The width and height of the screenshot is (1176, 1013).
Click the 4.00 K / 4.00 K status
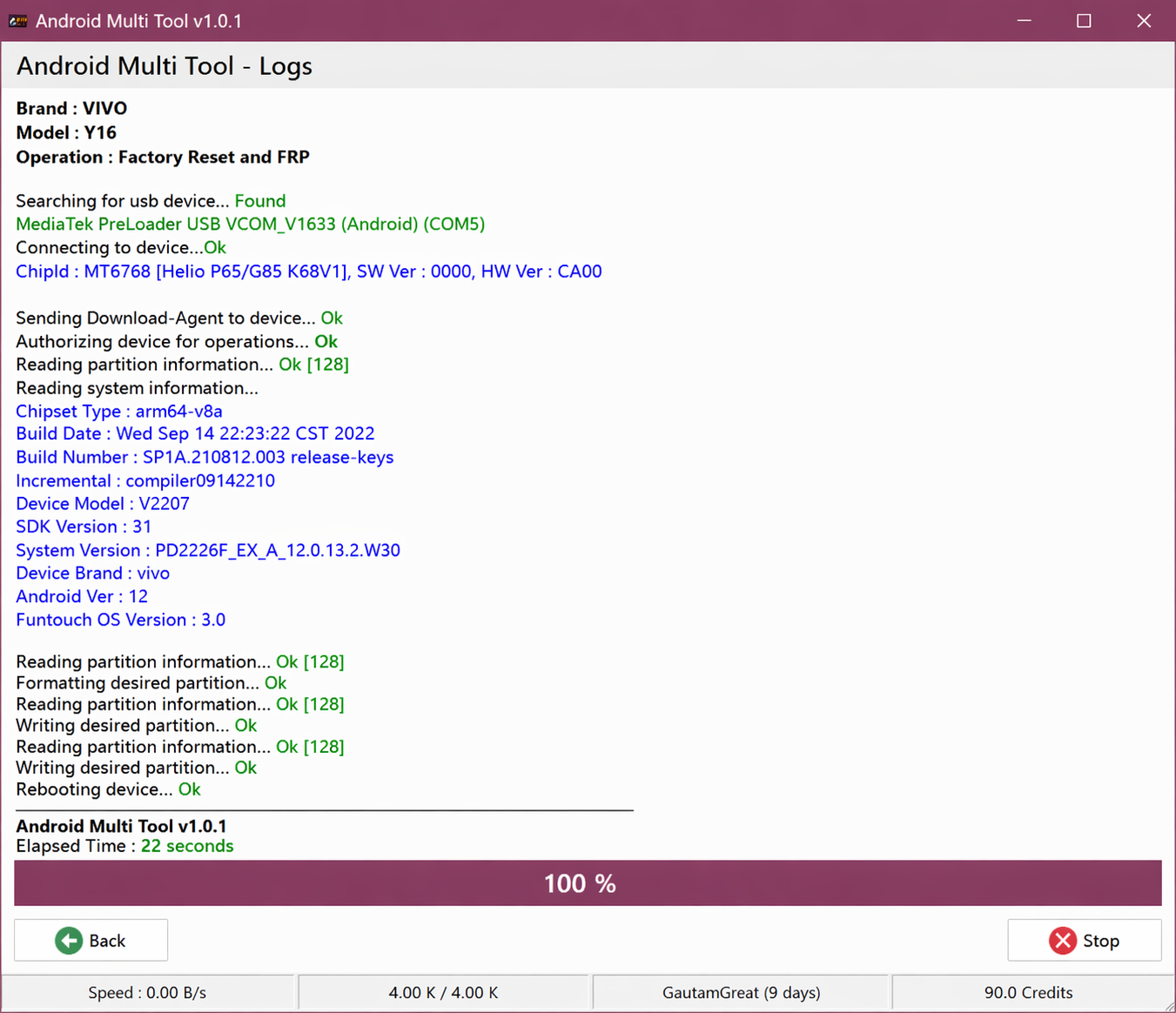click(443, 992)
